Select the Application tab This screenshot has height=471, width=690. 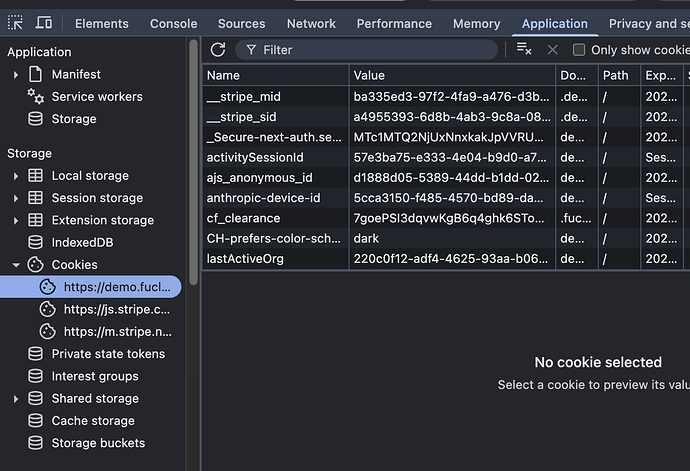(554, 23)
